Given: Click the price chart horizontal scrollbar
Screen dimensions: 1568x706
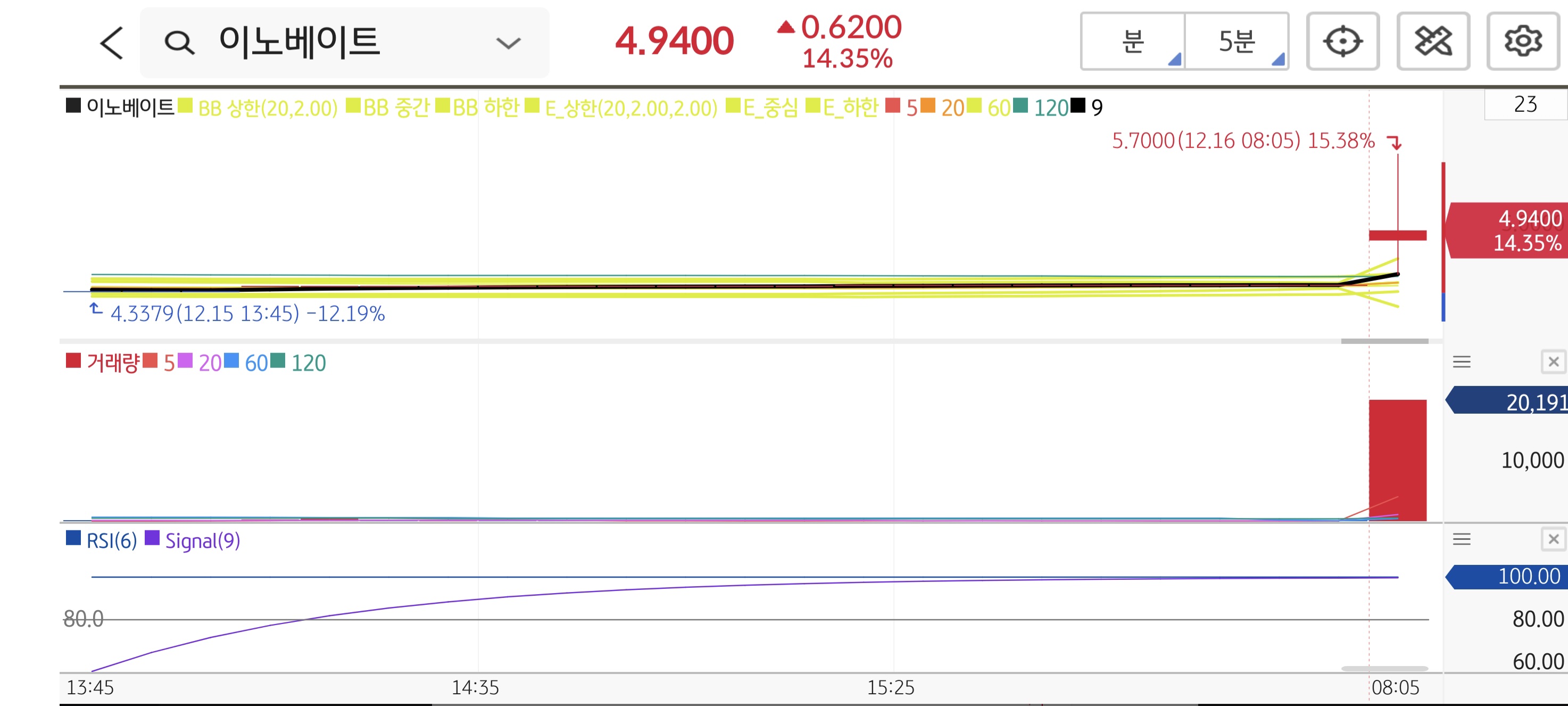Looking at the screenshot, I should coord(1384,341).
